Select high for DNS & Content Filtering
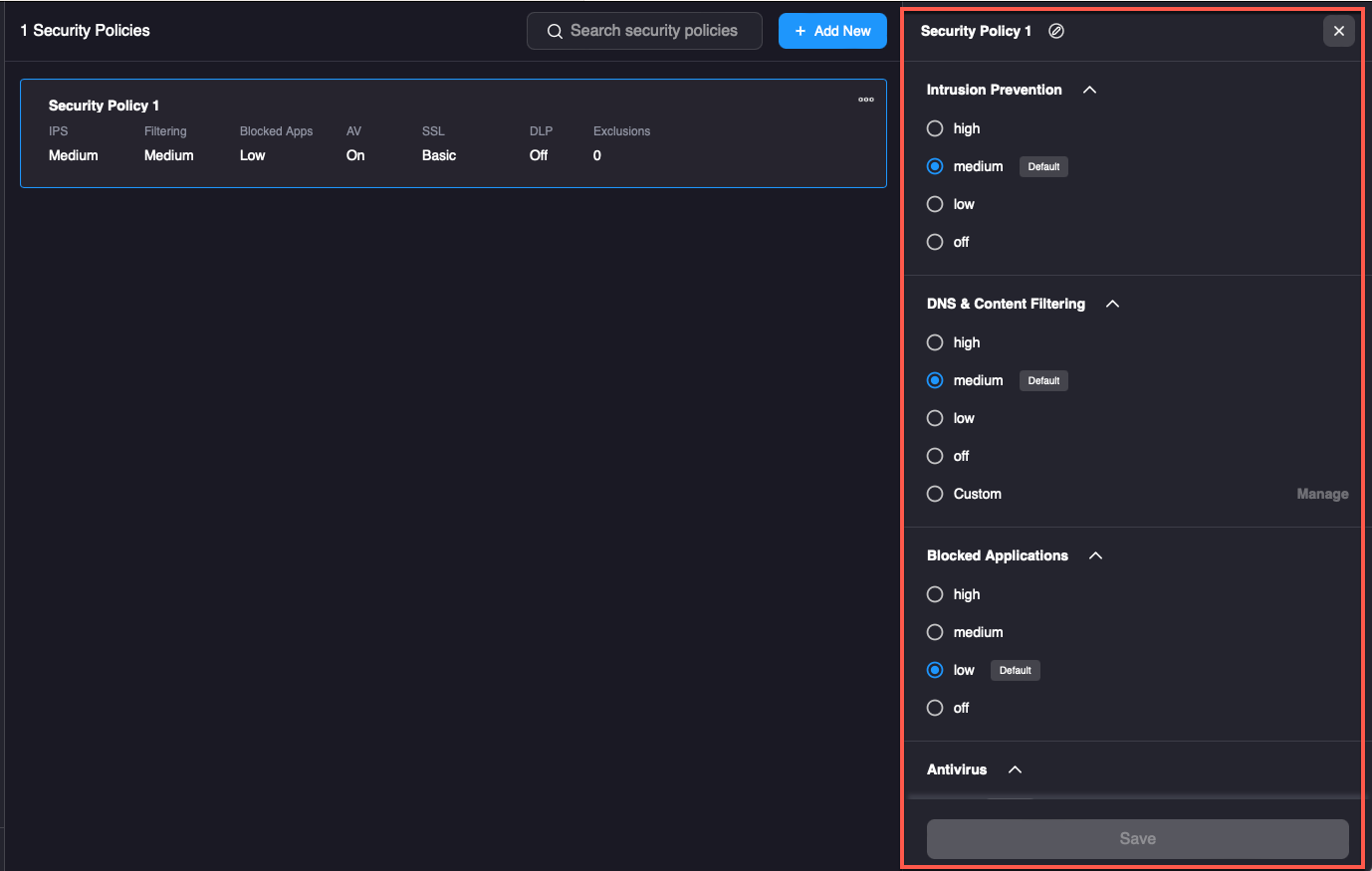 click(935, 342)
